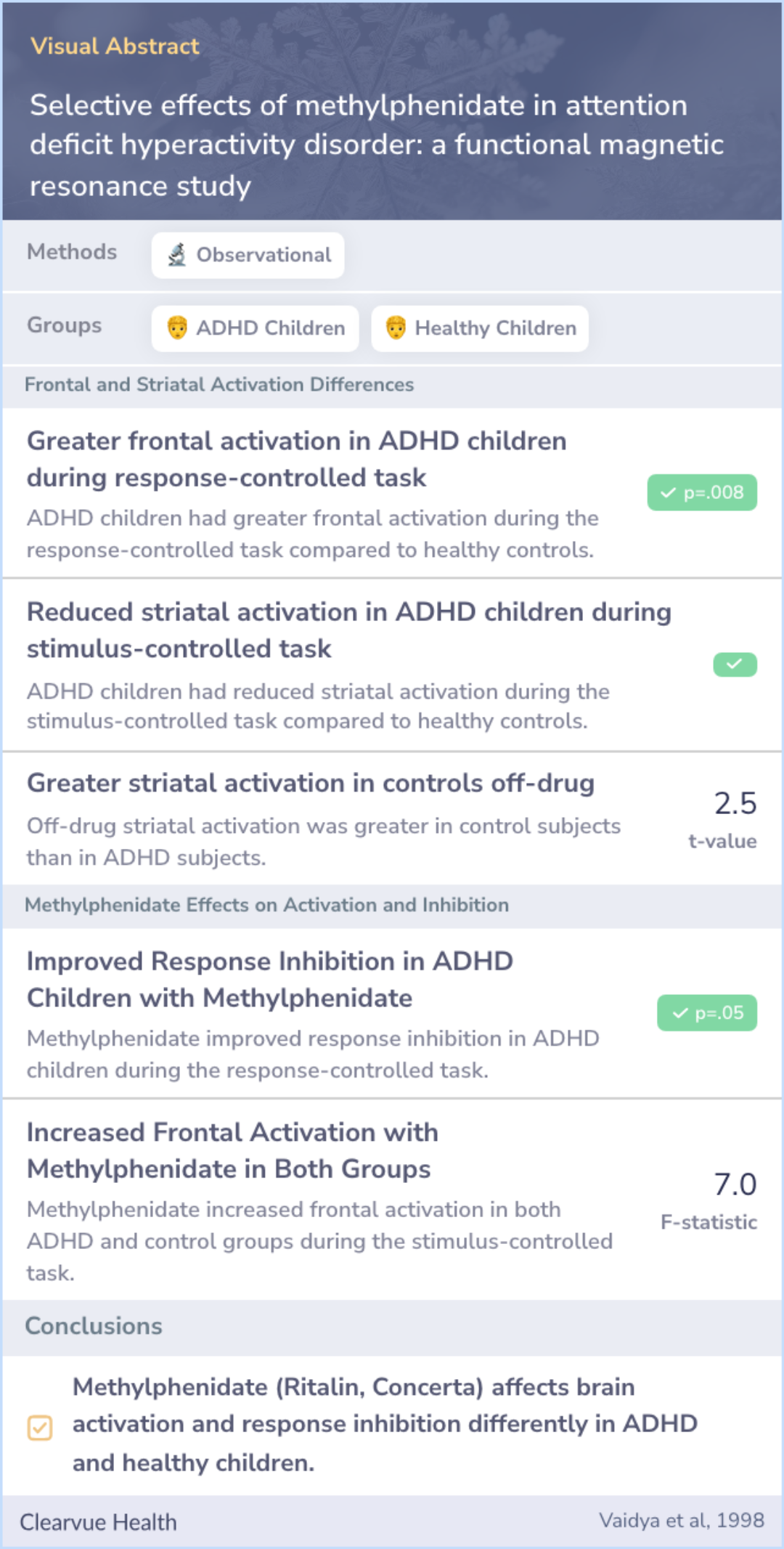This screenshot has width=784, height=1549.
Task: Click the Healthy Children face icon
Action: coord(396,328)
